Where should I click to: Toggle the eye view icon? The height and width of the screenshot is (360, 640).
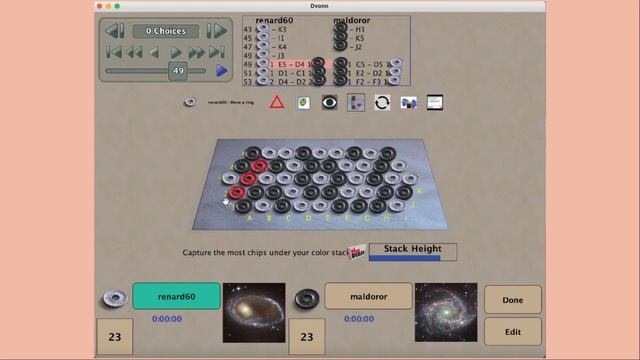pos(329,102)
